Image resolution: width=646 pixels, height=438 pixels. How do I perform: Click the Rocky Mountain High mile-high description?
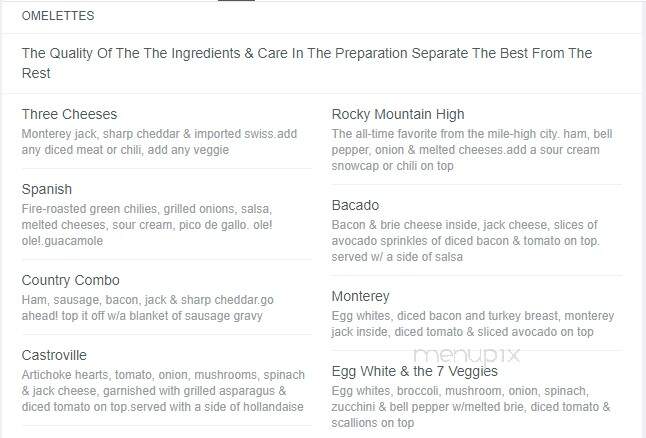[472, 150]
